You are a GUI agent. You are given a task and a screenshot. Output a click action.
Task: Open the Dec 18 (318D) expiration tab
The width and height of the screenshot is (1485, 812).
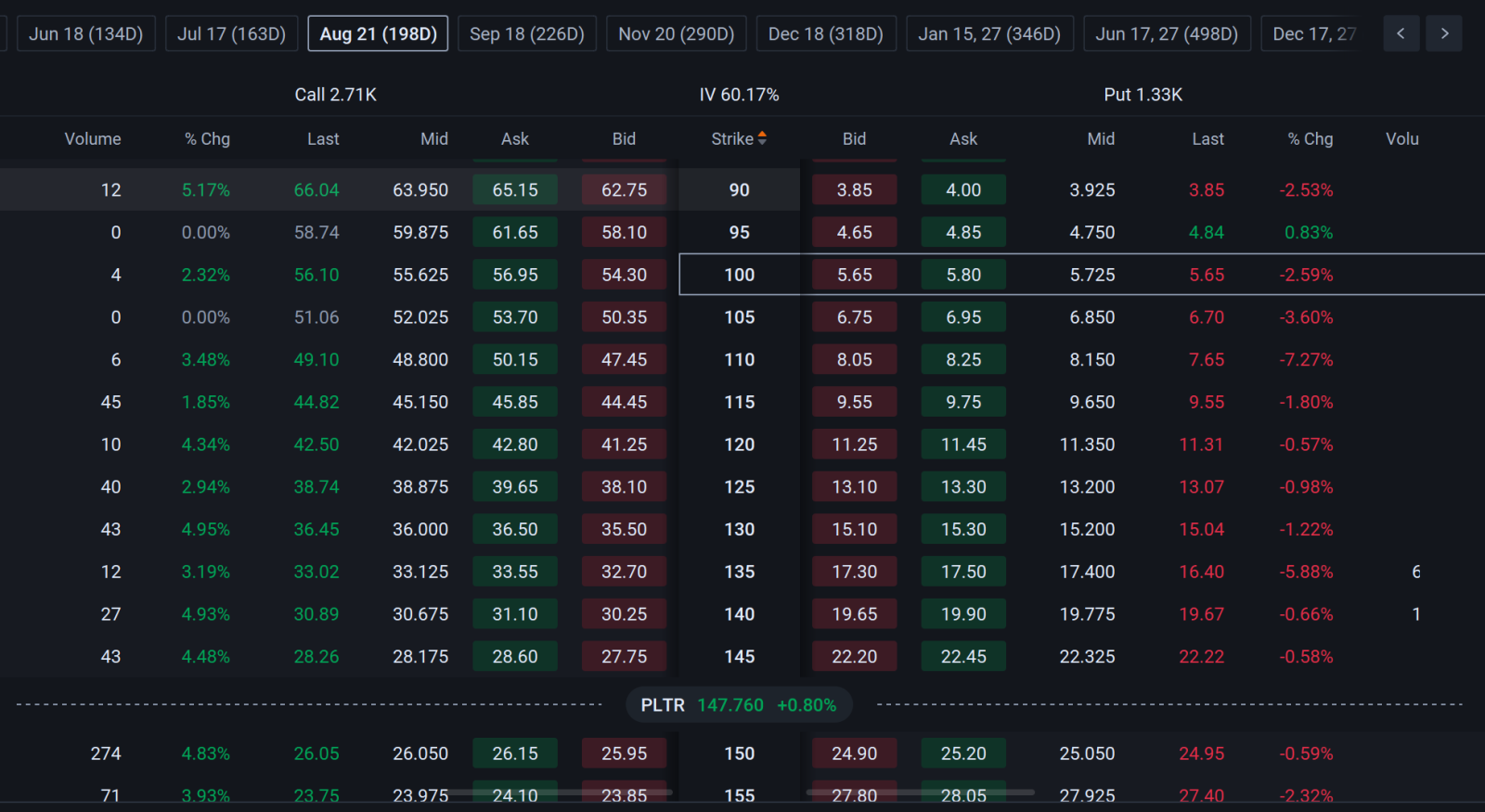pyautogui.click(x=826, y=33)
